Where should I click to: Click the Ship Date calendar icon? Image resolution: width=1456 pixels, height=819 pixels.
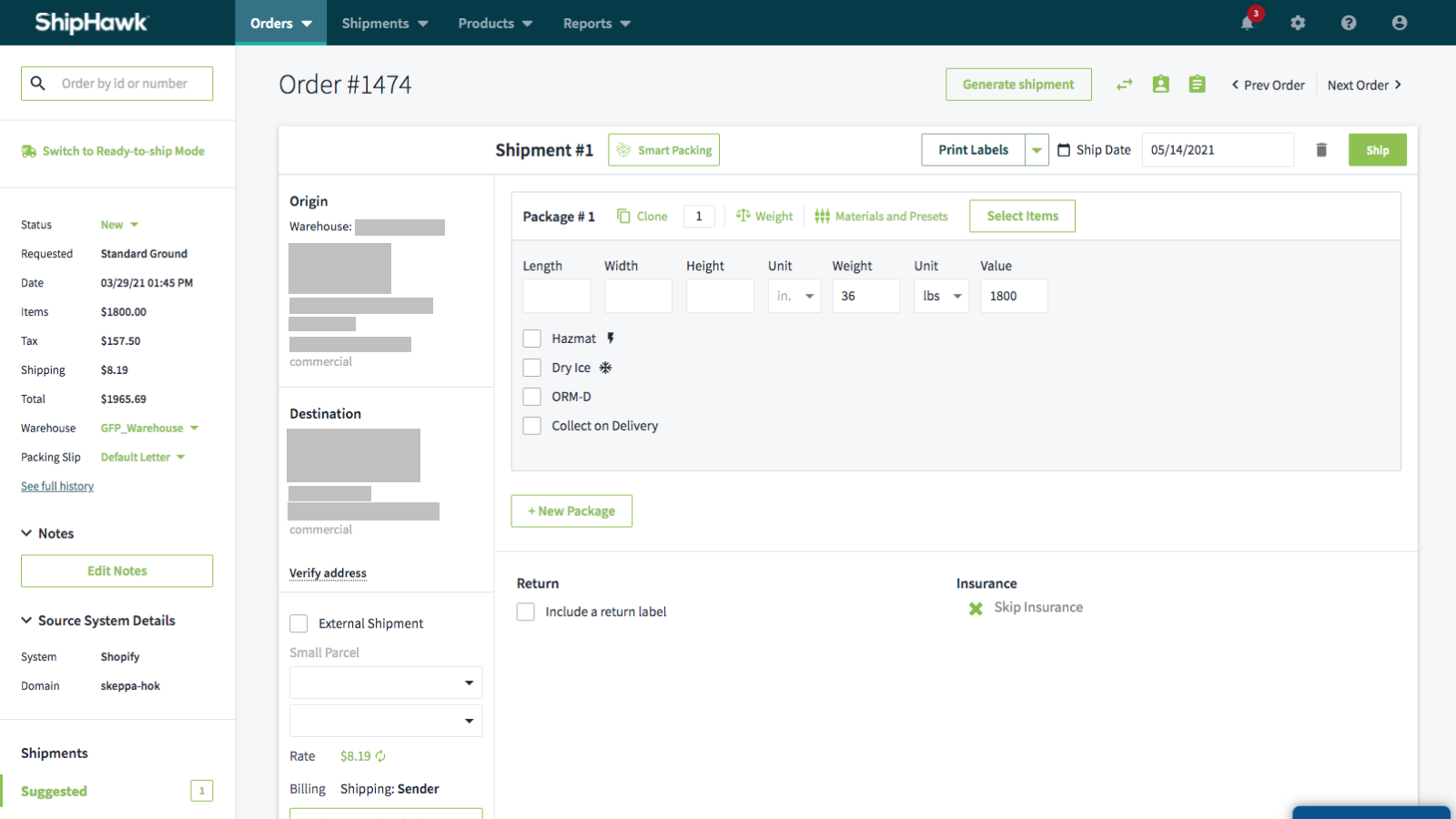pyautogui.click(x=1064, y=150)
